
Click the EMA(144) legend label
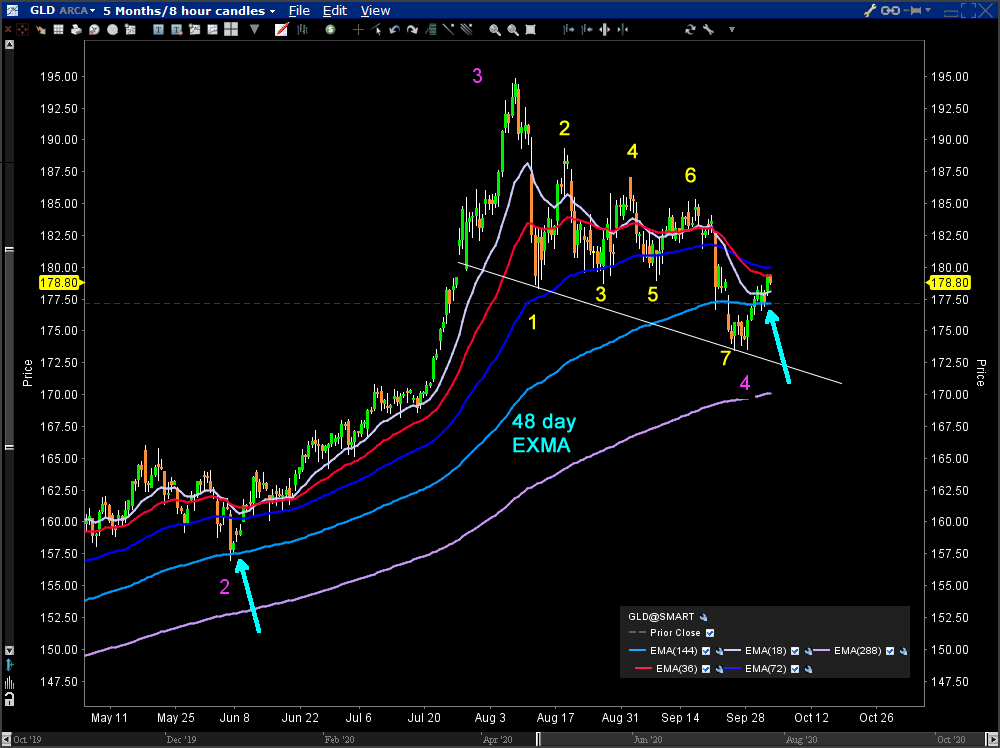[675, 651]
